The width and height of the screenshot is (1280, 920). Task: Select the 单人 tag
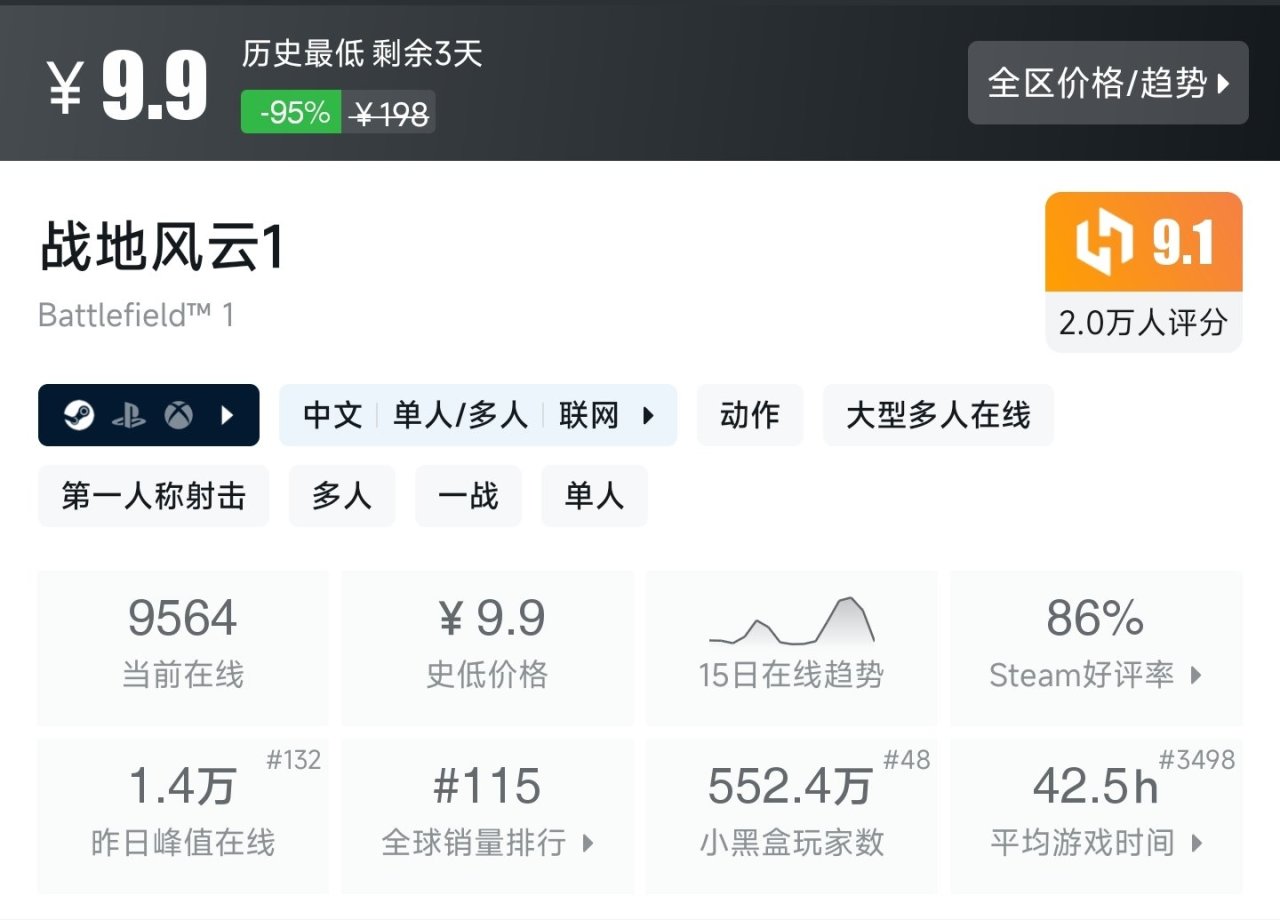pyautogui.click(x=594, y=496)
